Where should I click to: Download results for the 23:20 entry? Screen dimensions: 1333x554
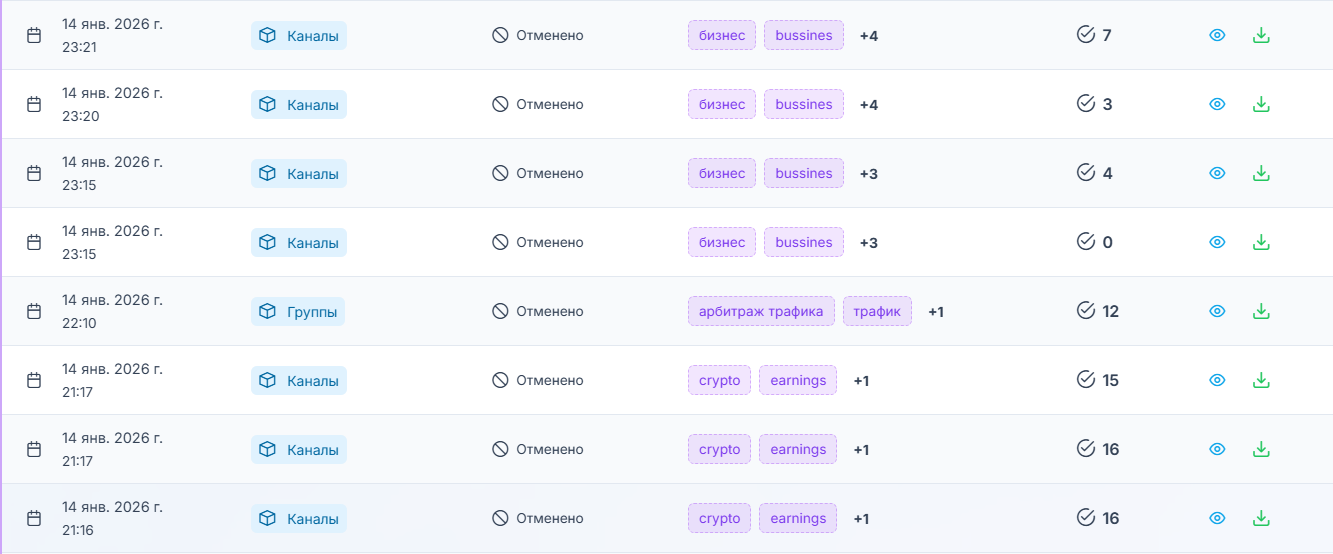click(x=1261, y=104)
